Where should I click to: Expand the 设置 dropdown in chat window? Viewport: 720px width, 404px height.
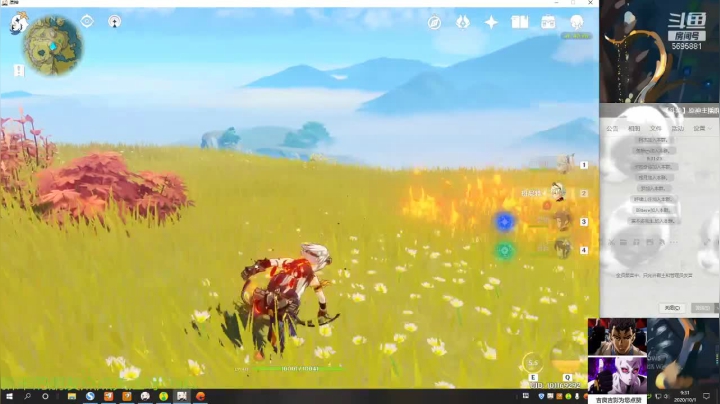tap(702, 129)
